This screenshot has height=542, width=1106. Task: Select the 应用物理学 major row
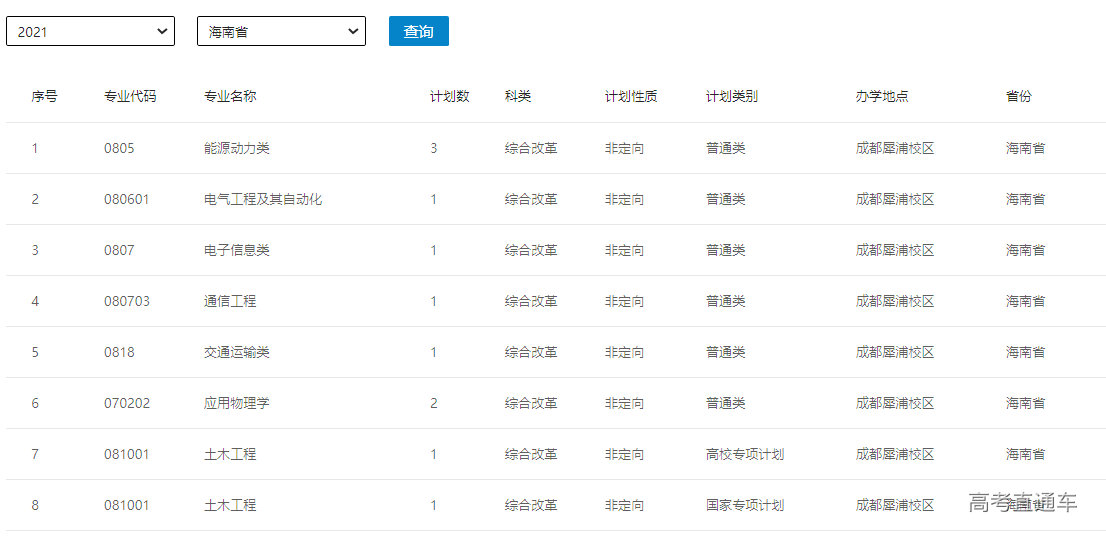point(237,403)
